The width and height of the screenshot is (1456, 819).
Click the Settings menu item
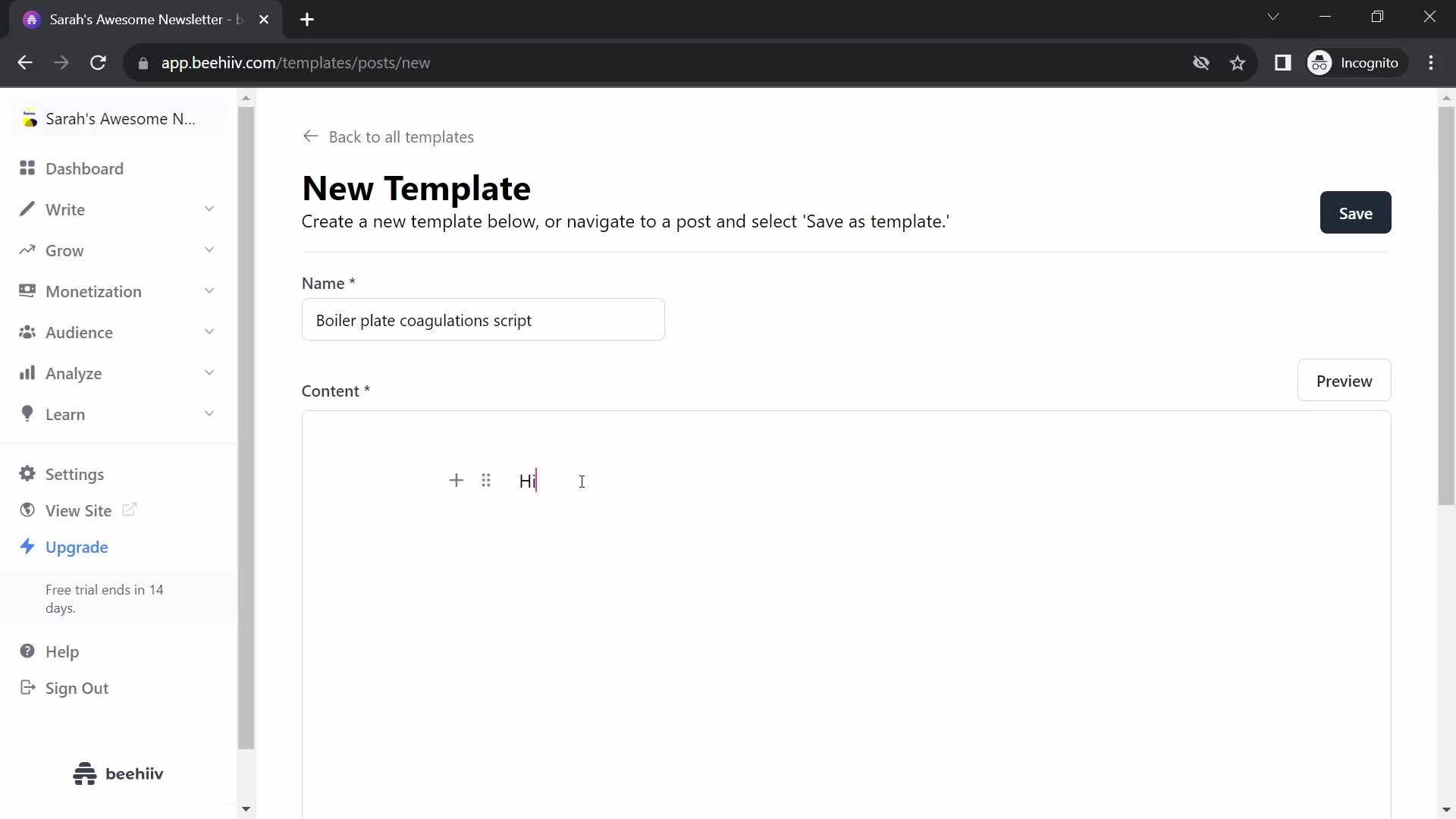[x=75, y=474]
